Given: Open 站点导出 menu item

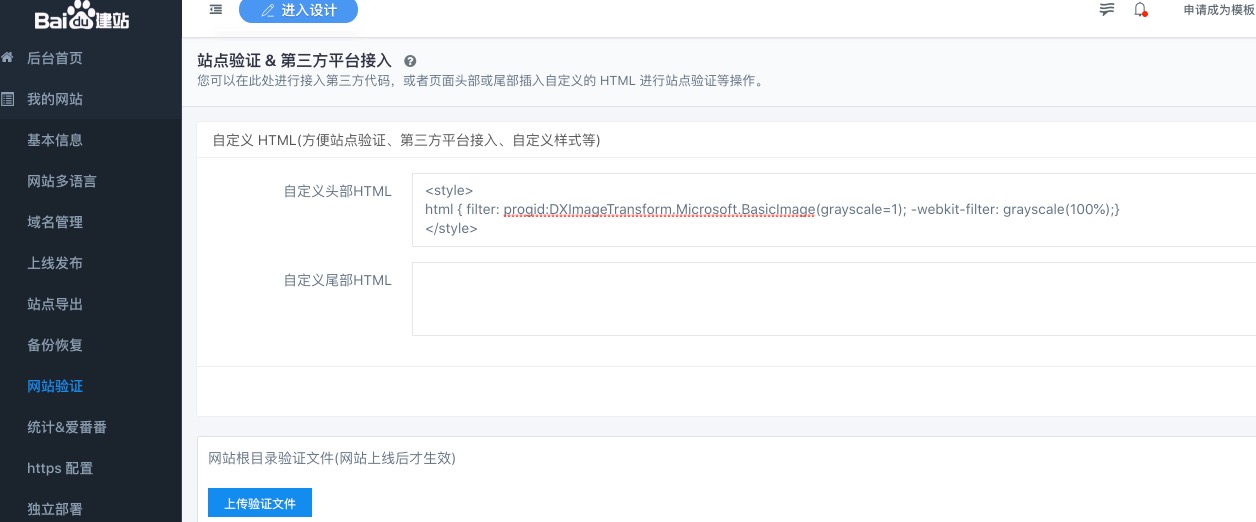Looking at the screenshot, I should click(55, 304).
